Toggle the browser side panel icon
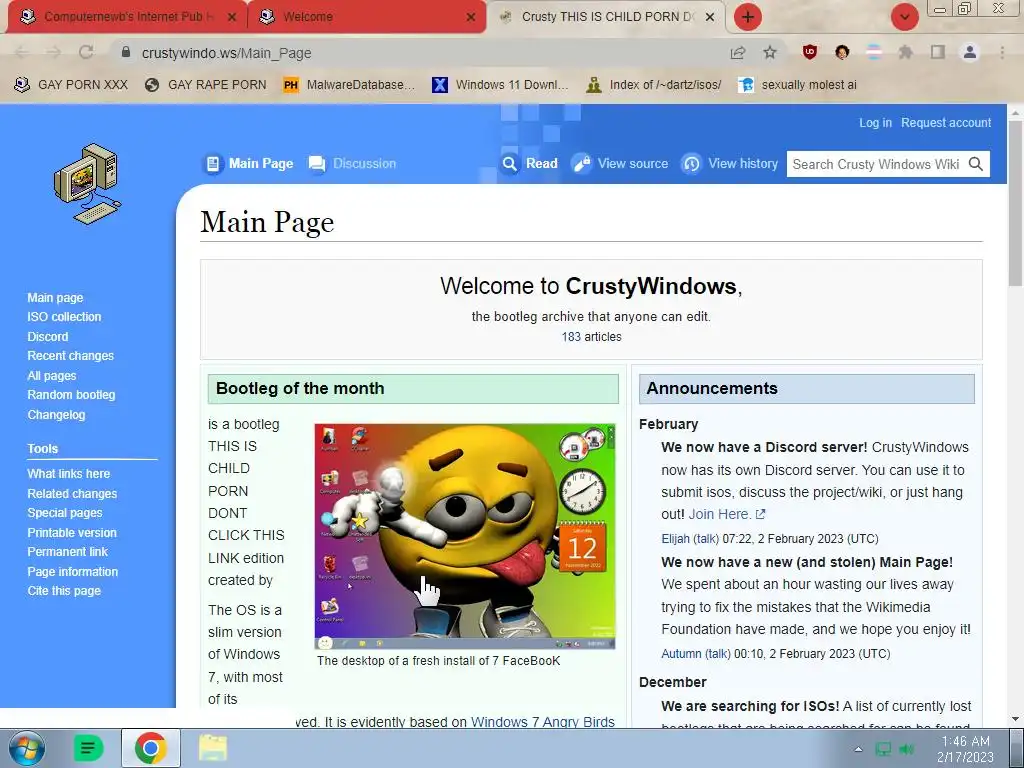This screenshot has height=768, width=1024. 938,52
